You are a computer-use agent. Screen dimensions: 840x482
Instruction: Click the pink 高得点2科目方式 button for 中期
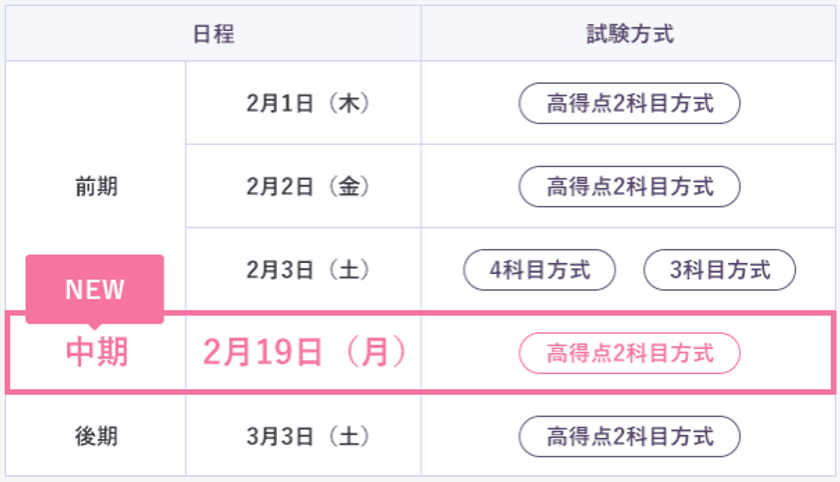(x=629, y=353)
